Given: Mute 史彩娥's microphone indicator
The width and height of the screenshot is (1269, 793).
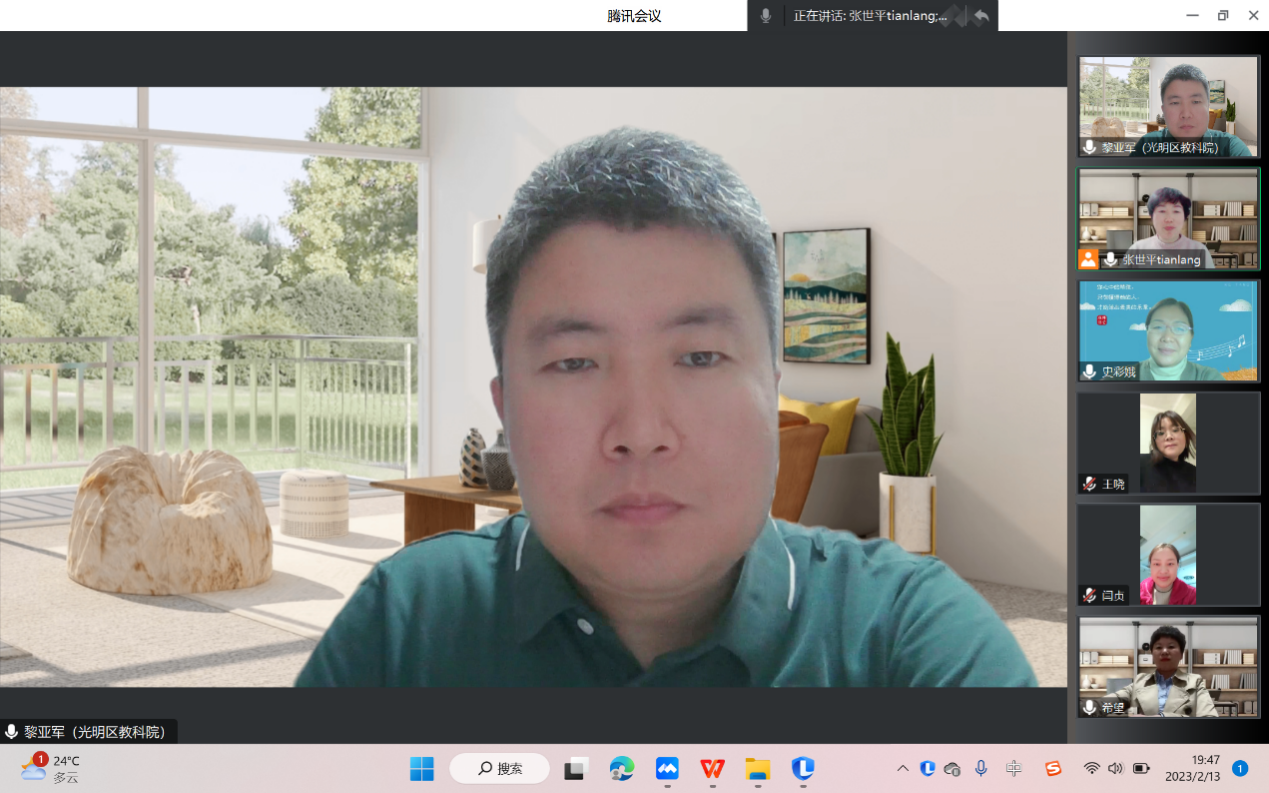Looking at the screenshot, I should [x=1088, y=372].
